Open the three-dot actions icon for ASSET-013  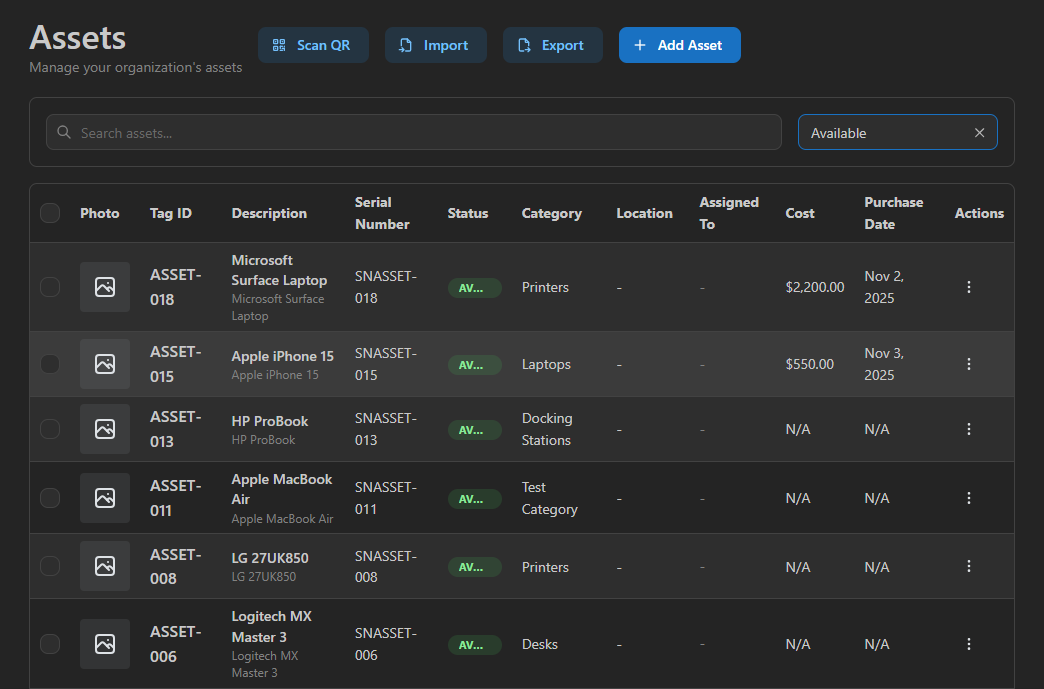point(969,428)
